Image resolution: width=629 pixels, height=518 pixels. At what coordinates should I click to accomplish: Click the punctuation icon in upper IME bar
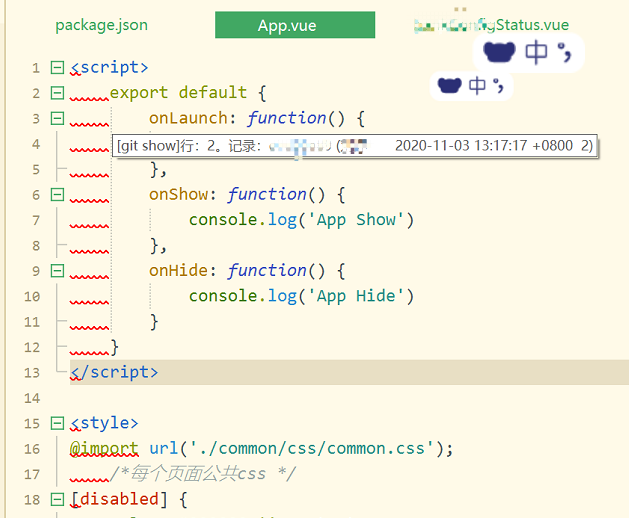pyautogui.click(x=566, y=52)
